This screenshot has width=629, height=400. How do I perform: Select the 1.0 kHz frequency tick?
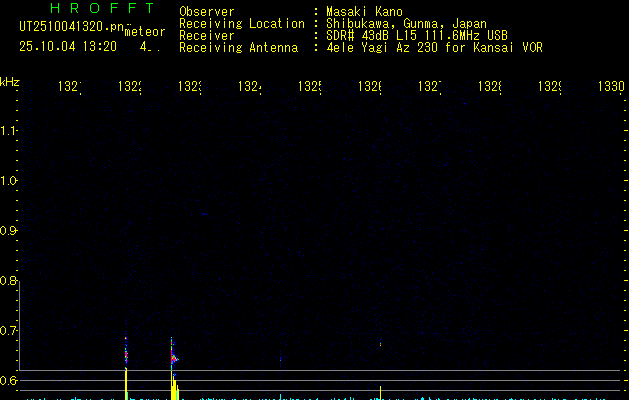pos(10,181)
